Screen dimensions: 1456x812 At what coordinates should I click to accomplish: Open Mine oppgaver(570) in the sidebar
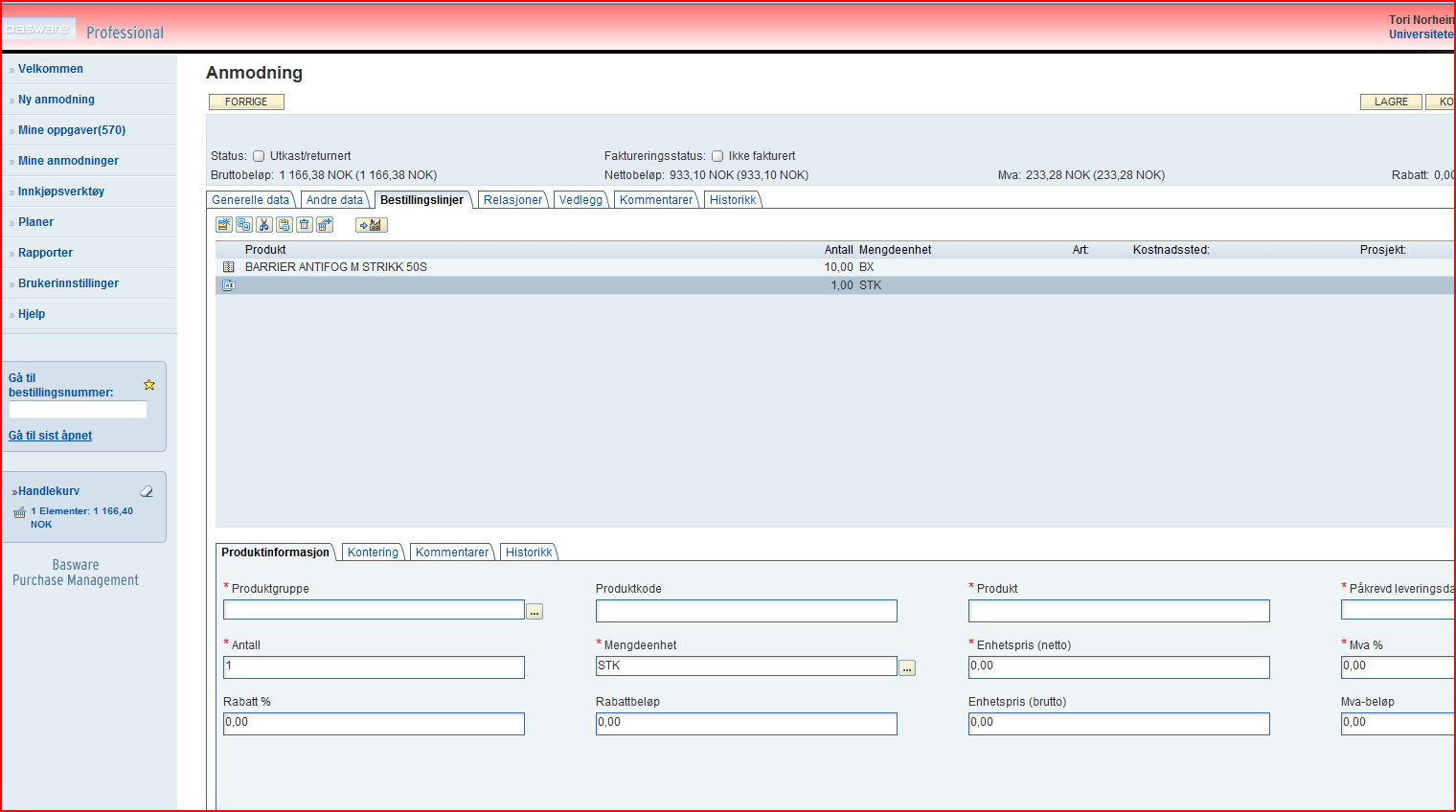coord(72,130)
